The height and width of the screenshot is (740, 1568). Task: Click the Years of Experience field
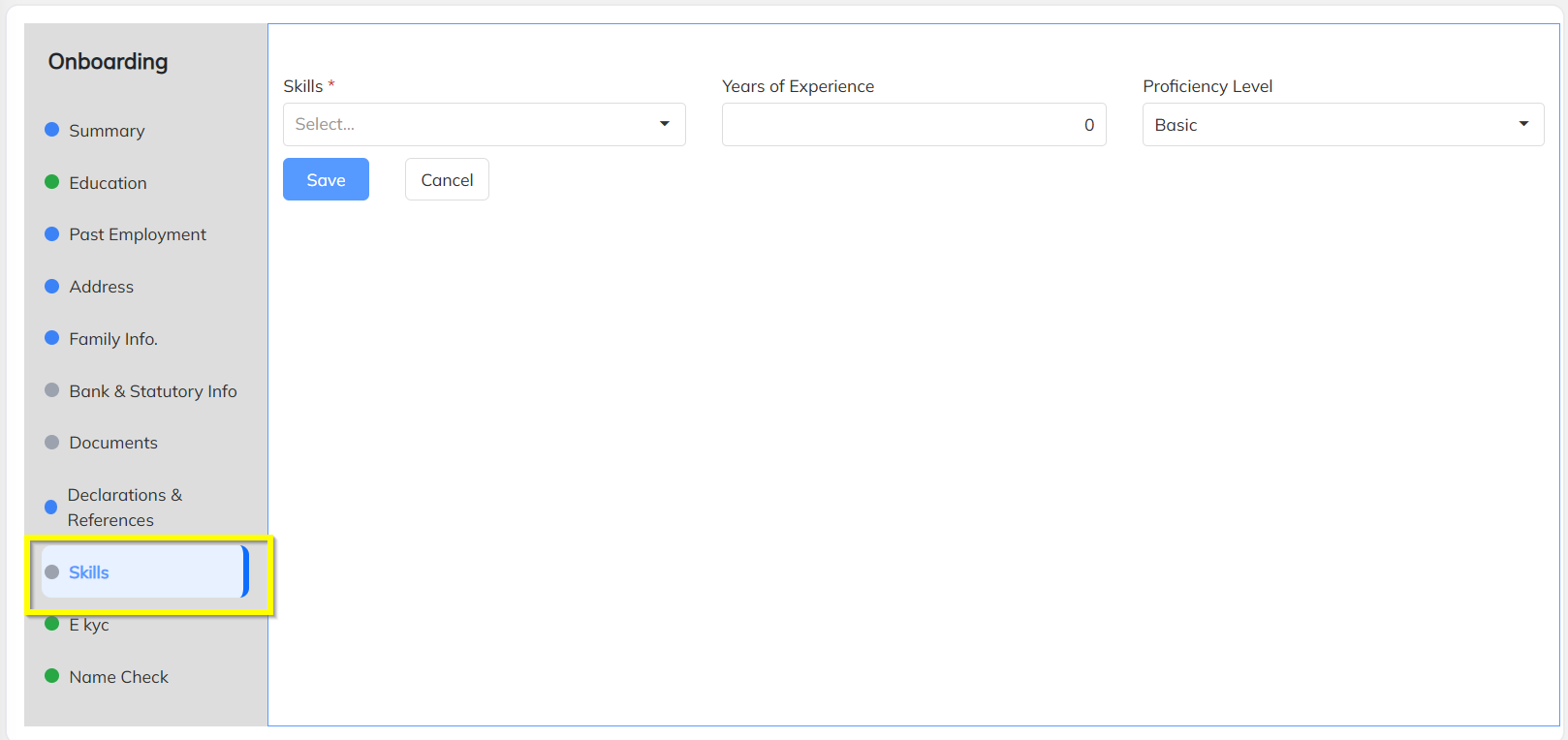pyautogui.click(x=913, y=125)
